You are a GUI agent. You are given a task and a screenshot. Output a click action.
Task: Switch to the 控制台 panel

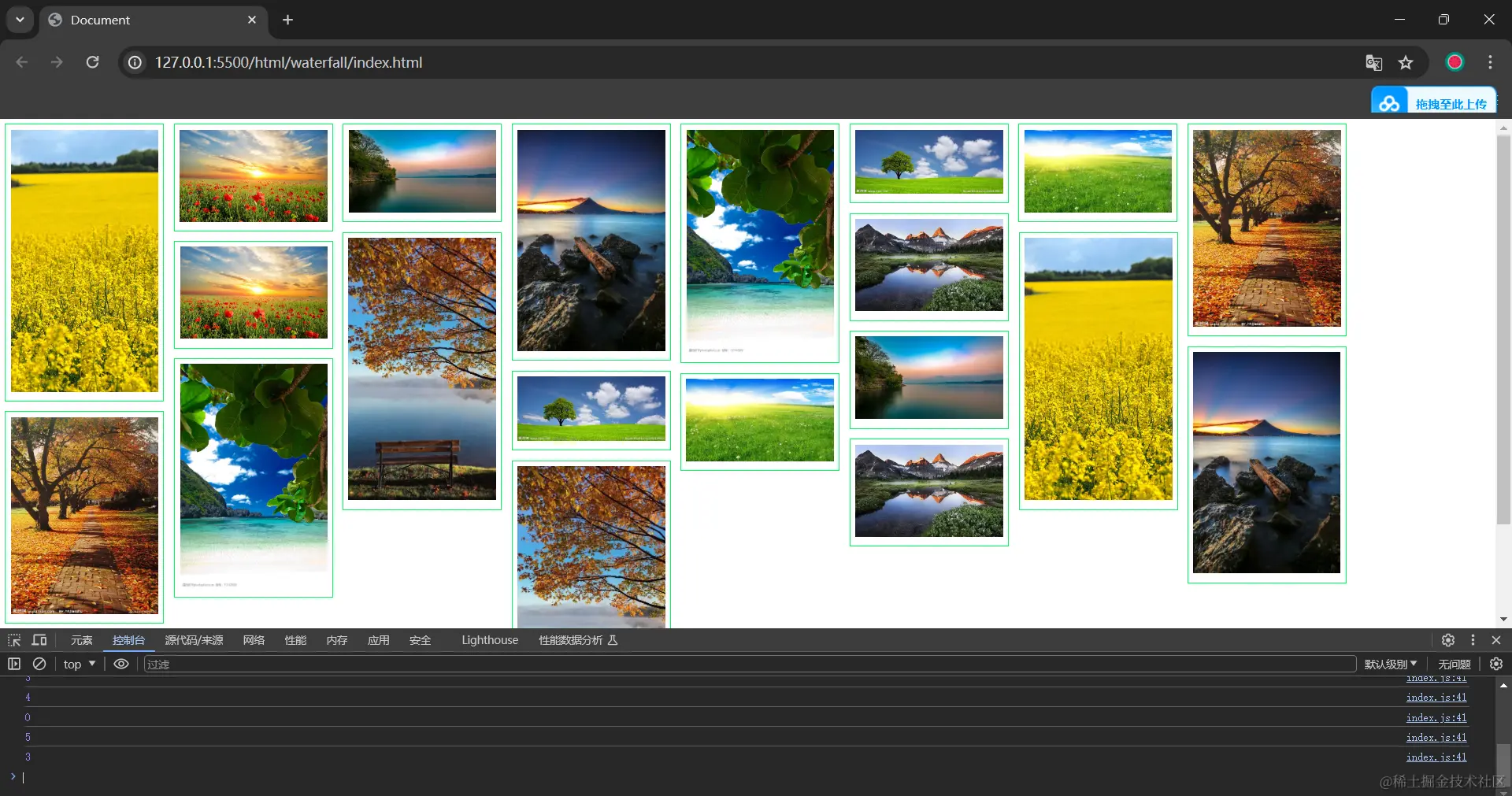[x=128, y=640]
